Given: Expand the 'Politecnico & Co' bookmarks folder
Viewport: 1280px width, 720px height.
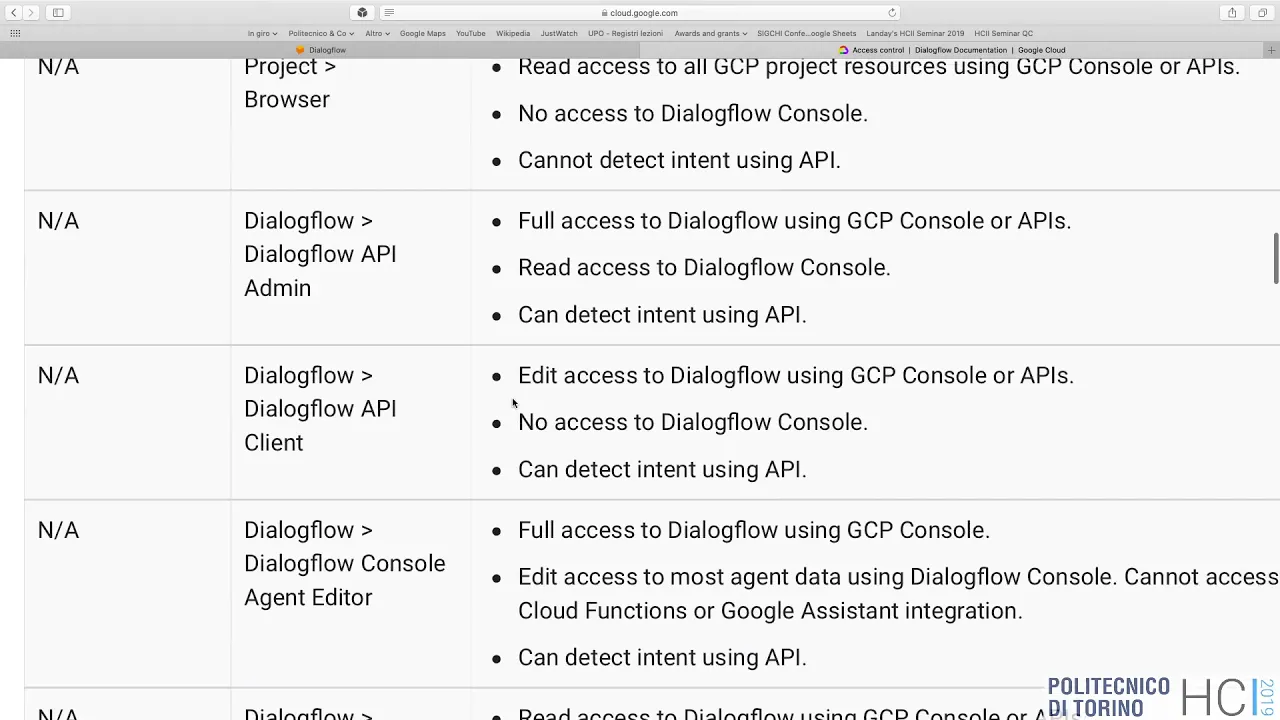Looking at the screenshot, I should [321, 33].
